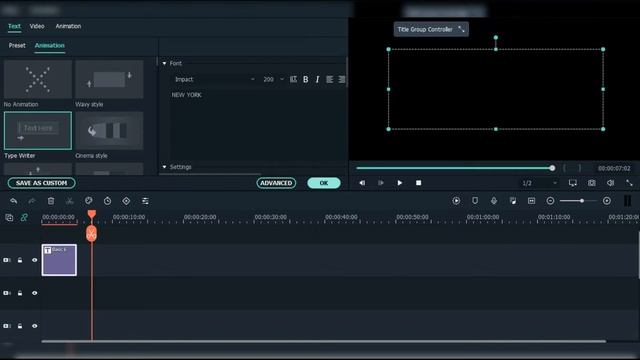Switch to the Video tab

(37, 26)
